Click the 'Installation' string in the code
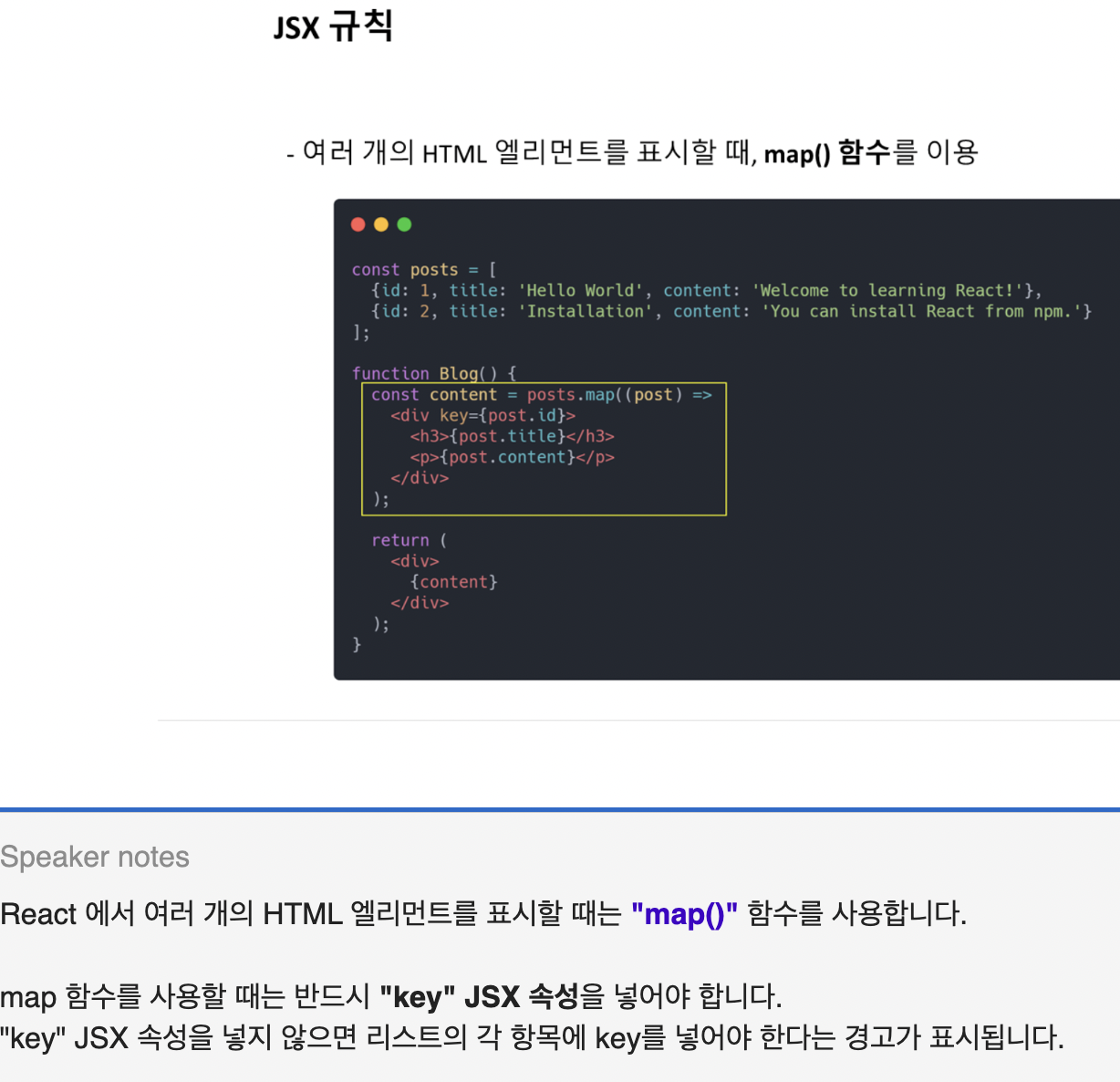 tap(586, 311)
